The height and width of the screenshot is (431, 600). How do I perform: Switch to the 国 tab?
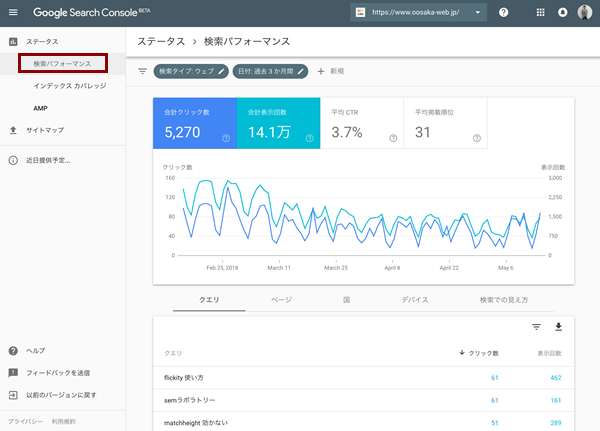(x=346, y=300)
